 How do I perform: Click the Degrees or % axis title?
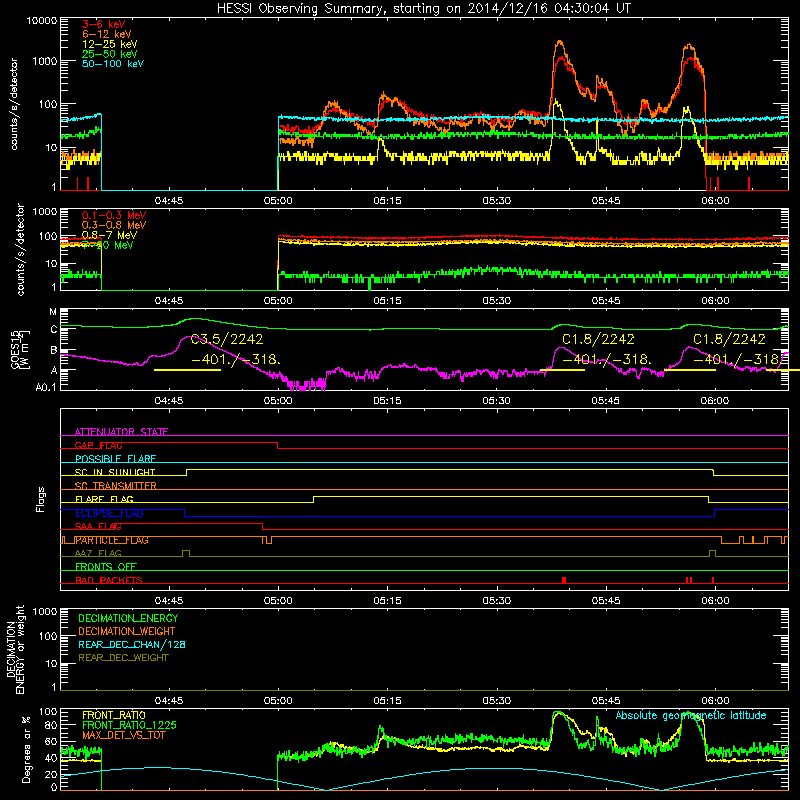(x=26, y=749)
